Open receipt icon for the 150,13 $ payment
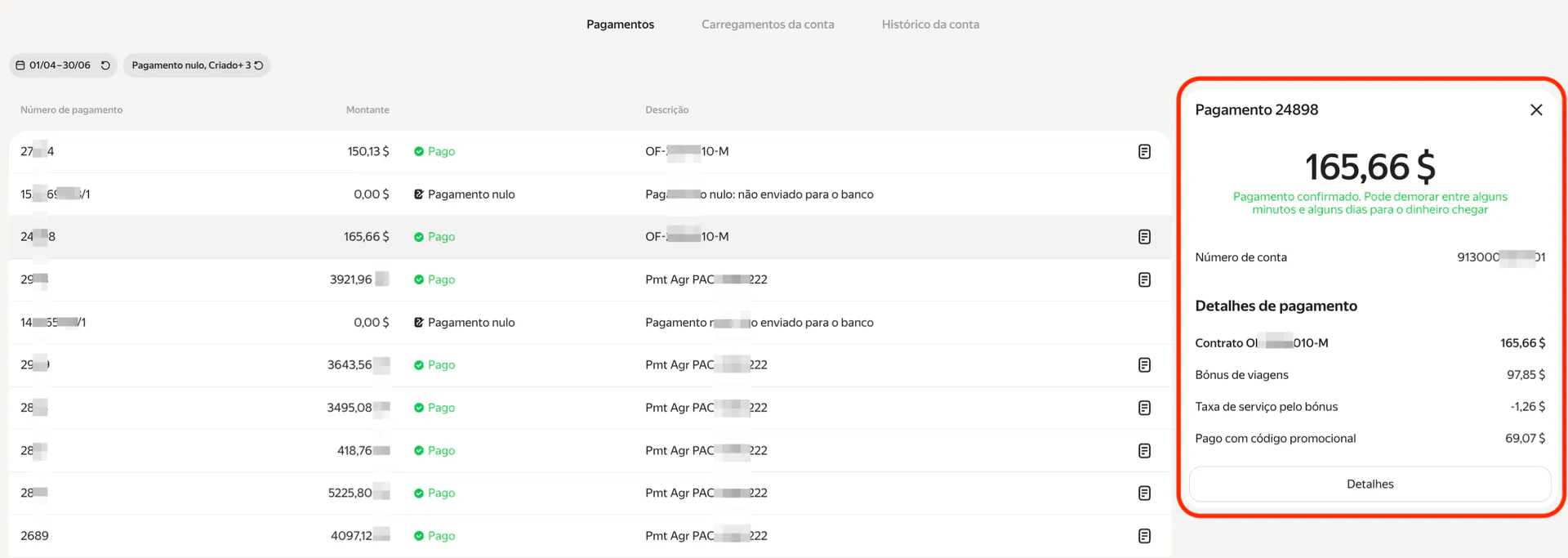 (x=1144, y=151)
